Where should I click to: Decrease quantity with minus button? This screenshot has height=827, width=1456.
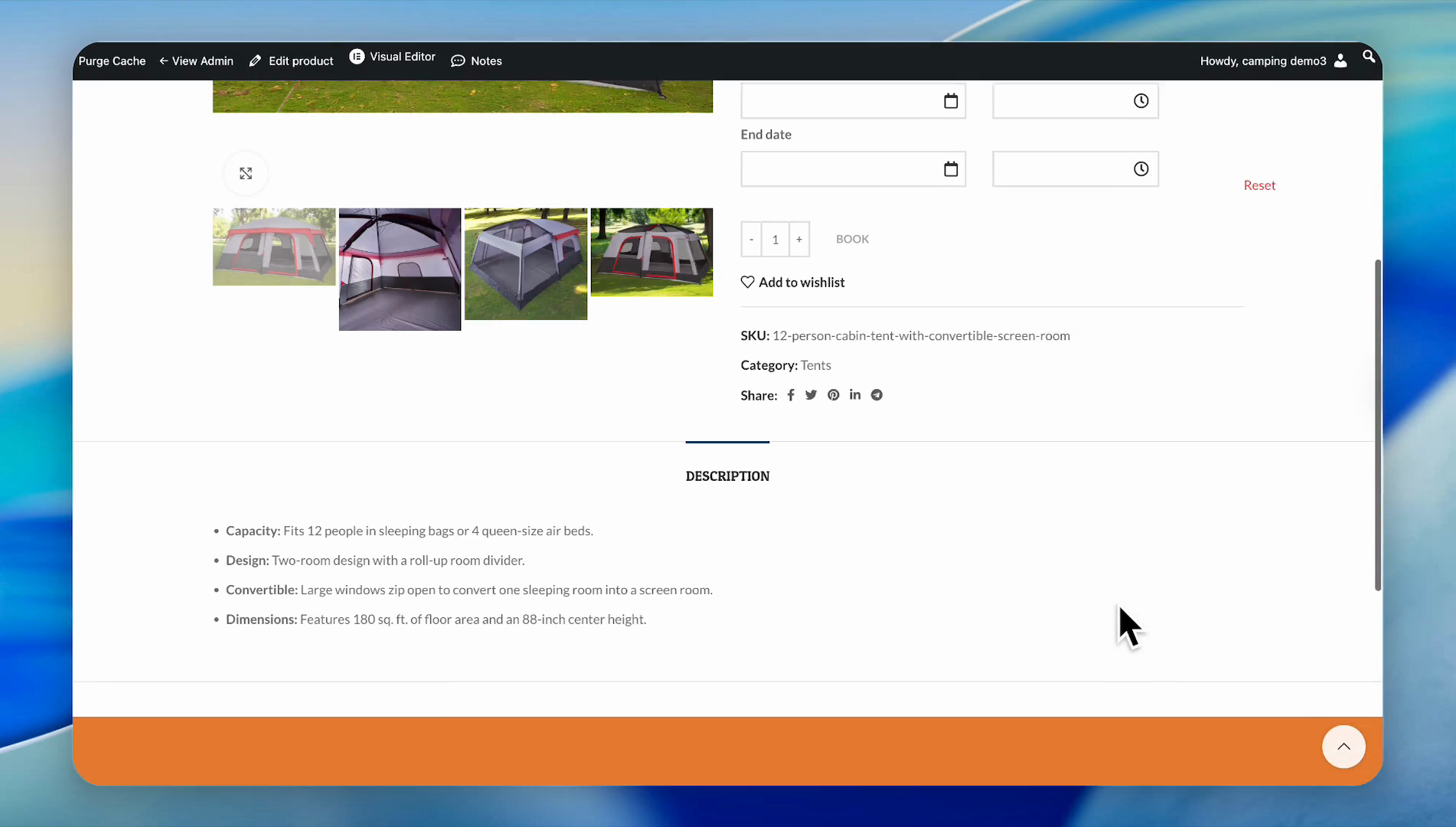pyautogui.click(x=752, y=239)
